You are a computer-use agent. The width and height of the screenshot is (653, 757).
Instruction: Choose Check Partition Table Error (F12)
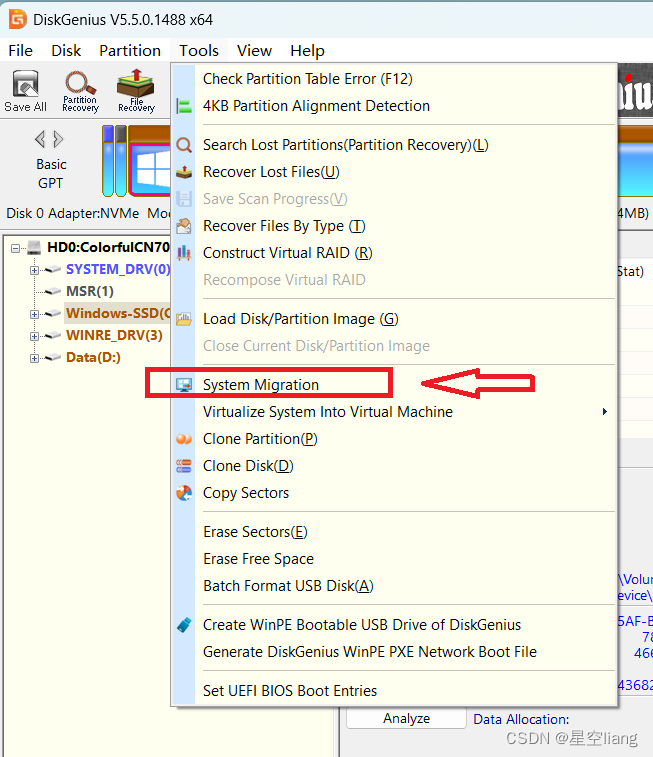pos(394,79)
